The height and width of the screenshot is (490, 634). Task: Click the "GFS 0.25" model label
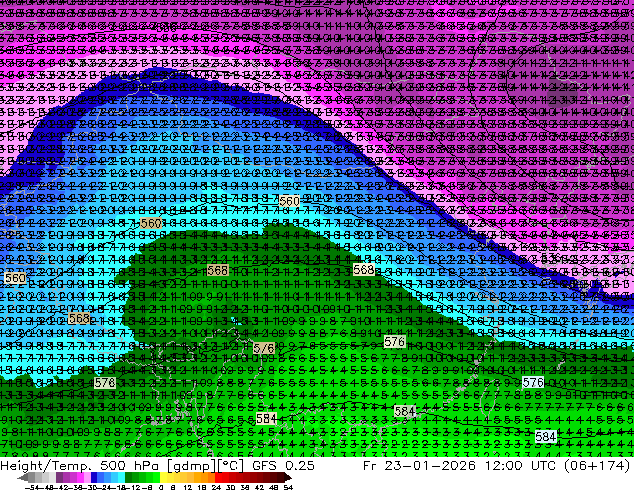(283, 465)
